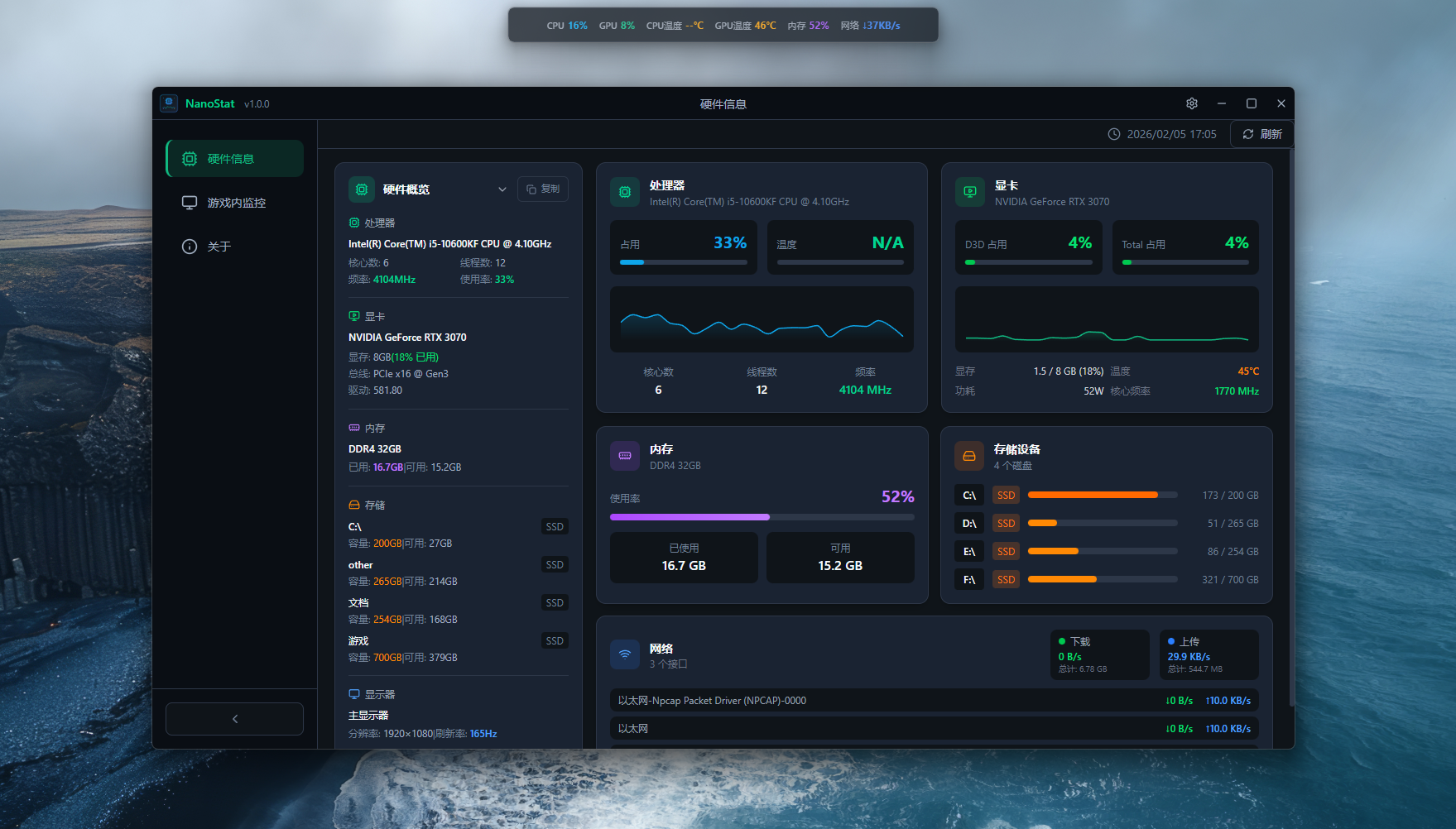
Task: Click the monitor icon in overview list
Action: tap(354, 694)
